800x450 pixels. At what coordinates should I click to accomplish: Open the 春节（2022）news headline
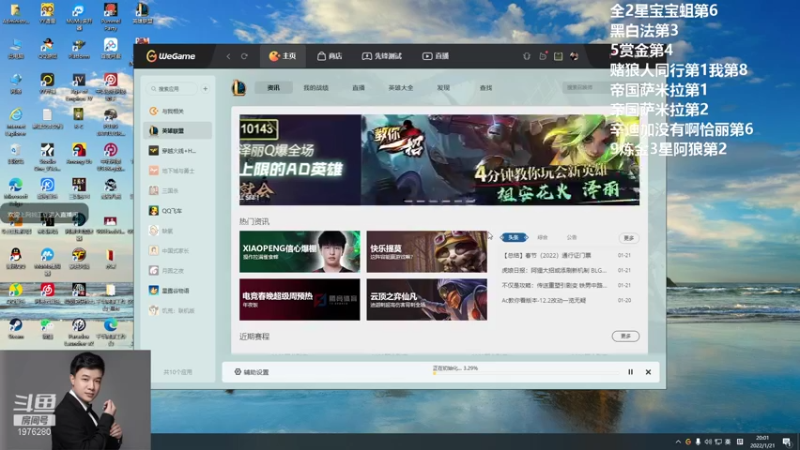tap(547, 255)
